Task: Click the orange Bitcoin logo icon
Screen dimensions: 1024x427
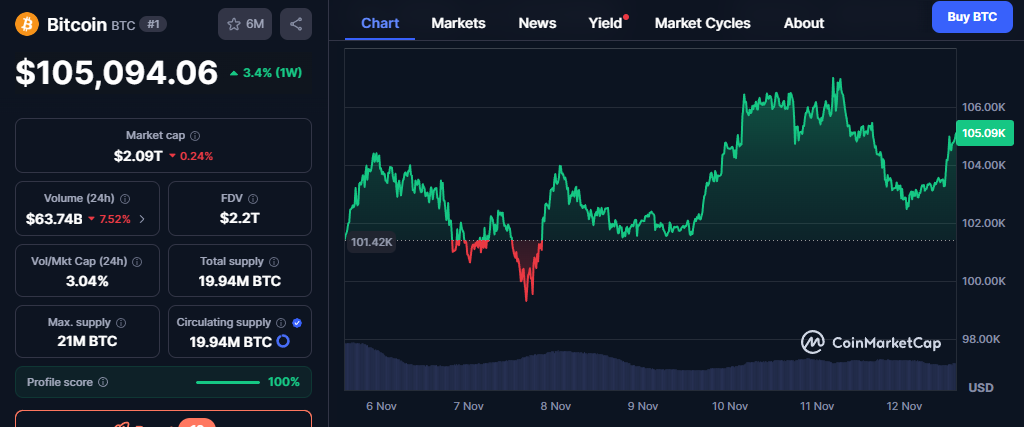Action: click(x=28, y=23)
